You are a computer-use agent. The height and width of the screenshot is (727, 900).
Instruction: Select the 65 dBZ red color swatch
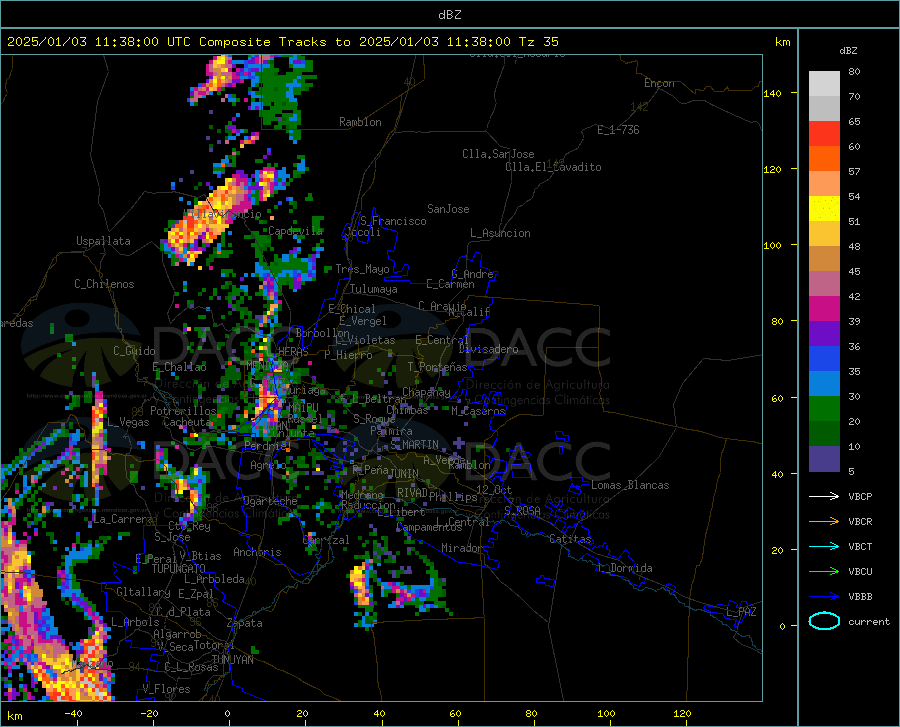pos(824,134)
